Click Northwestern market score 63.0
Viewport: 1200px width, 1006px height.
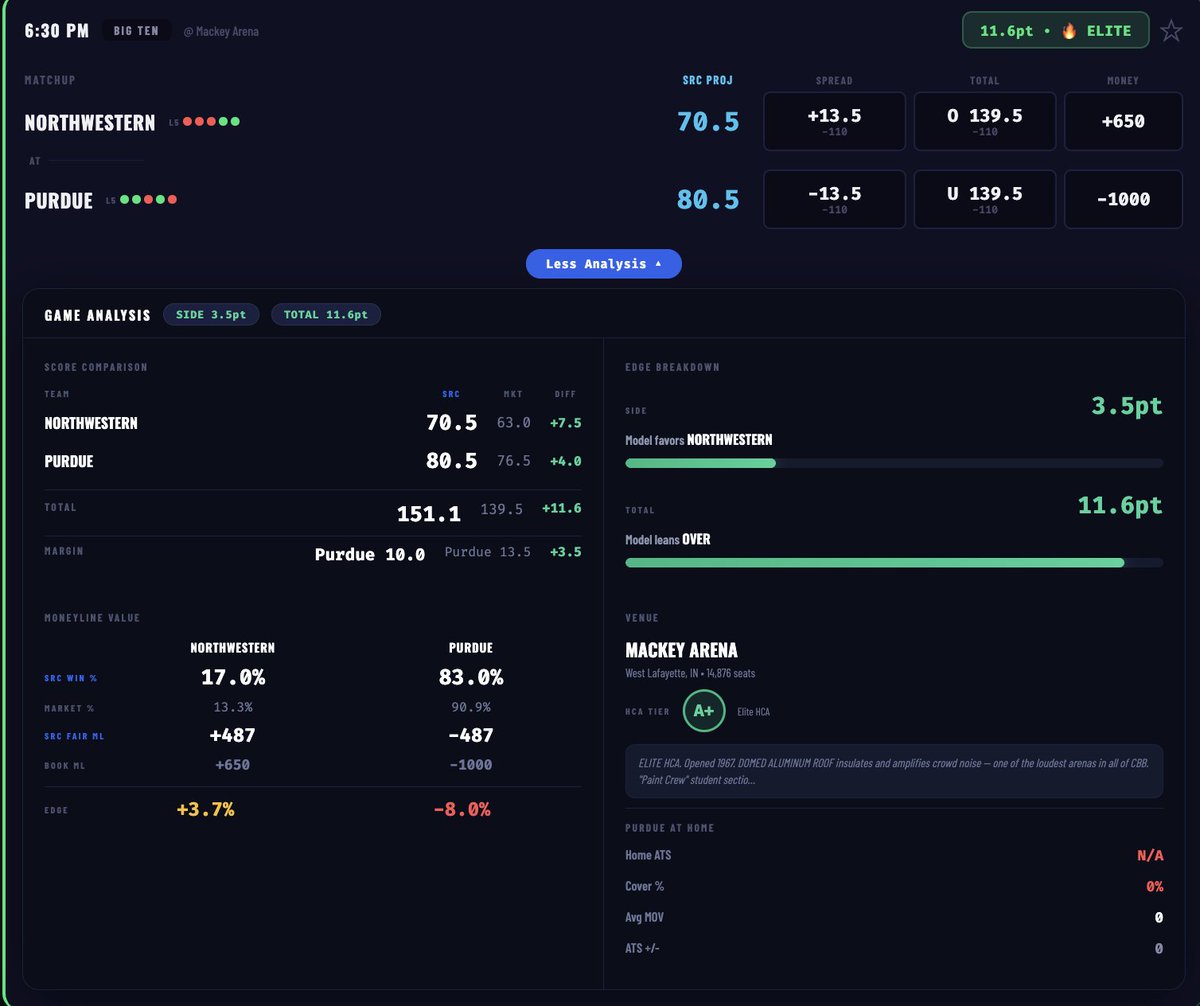tap(514, 423)
